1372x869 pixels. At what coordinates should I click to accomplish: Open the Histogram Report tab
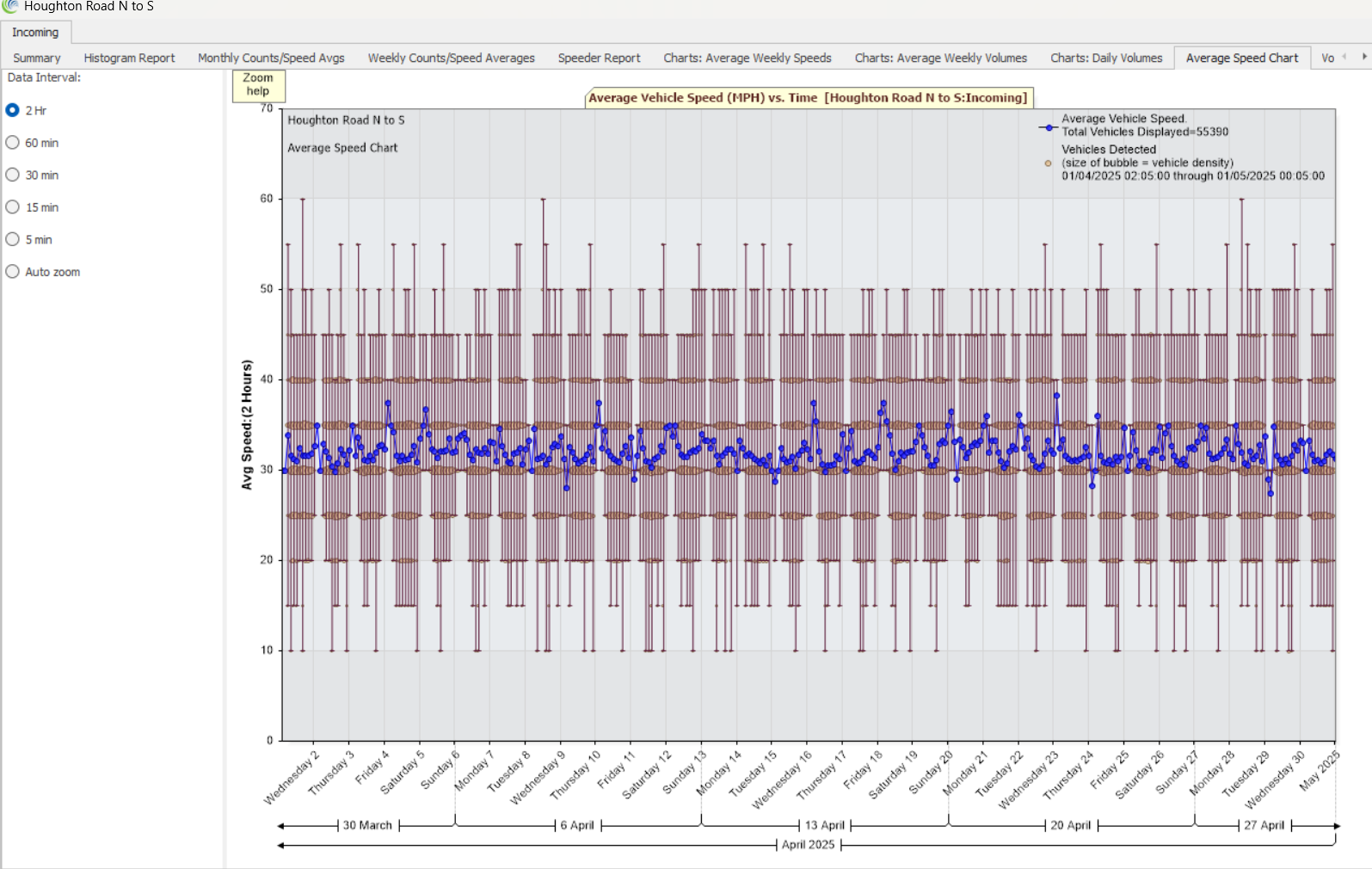coord(129,58)
